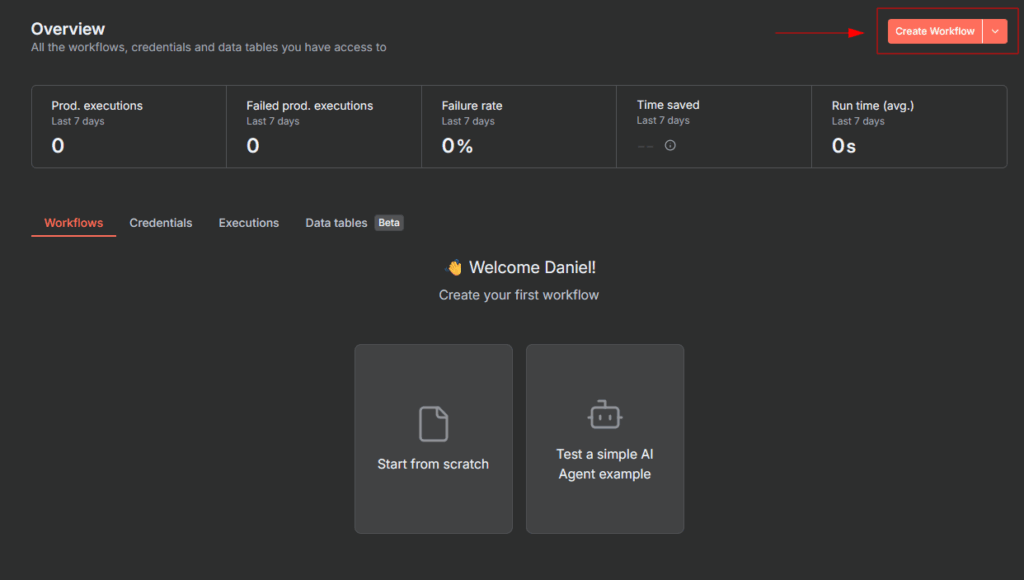Click the Test a simple AI Agent example text
This screenshot has height=580, width=1024.
[605, 464]
